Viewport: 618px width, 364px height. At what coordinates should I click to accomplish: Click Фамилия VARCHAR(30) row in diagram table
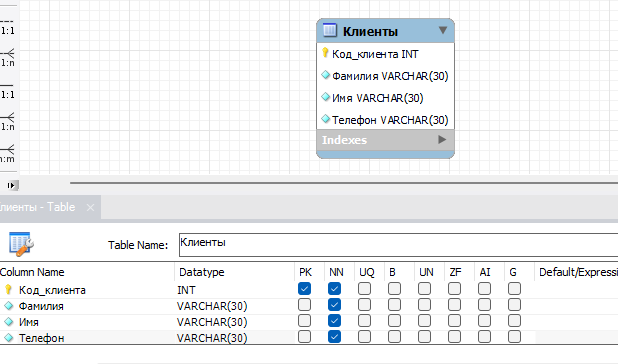[x=385, y=76]
